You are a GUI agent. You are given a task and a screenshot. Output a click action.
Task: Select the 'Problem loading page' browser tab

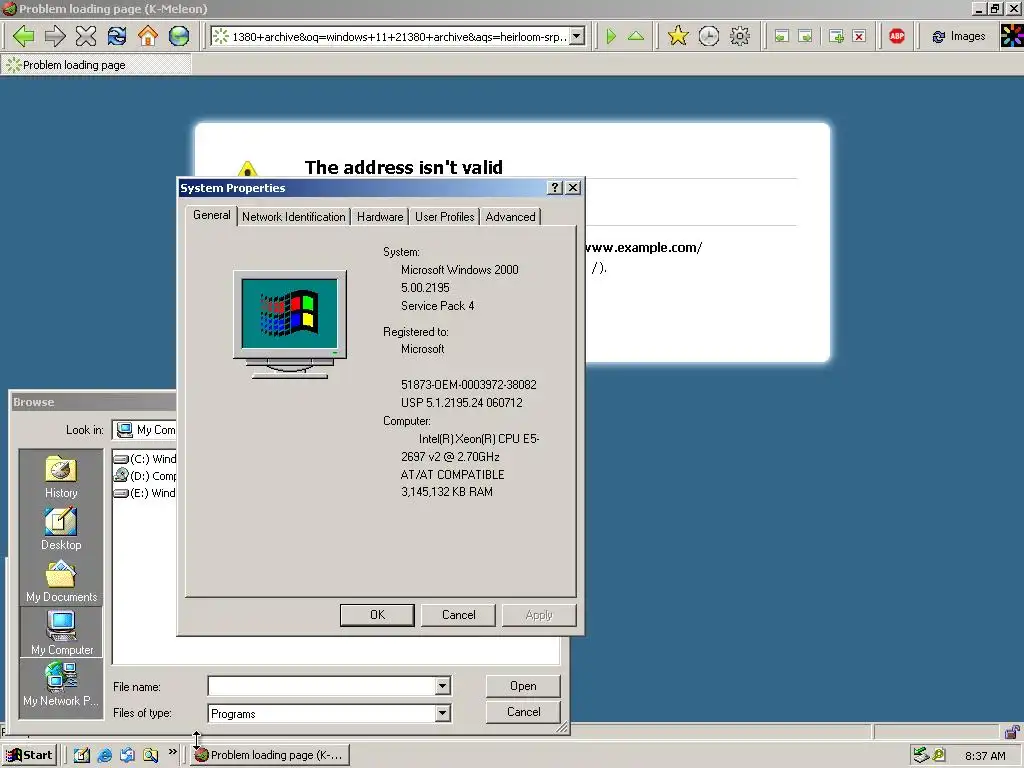[96, 65]
